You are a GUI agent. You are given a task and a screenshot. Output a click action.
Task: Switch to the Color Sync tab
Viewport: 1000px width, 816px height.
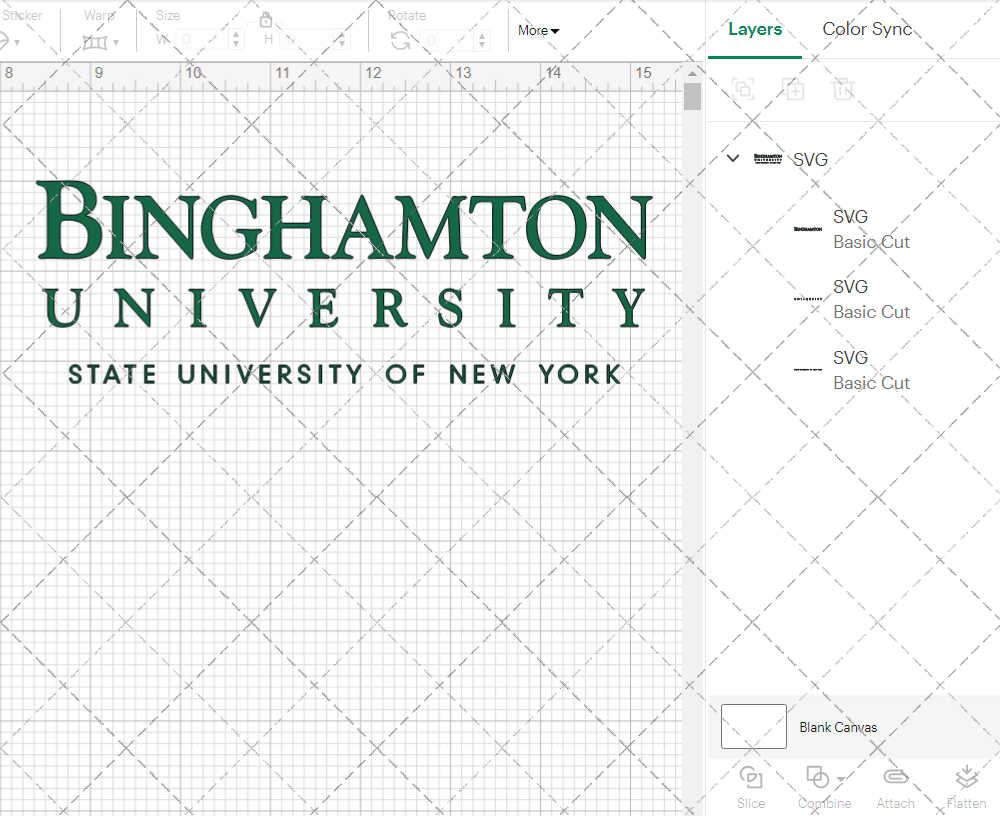pos(867,29)
